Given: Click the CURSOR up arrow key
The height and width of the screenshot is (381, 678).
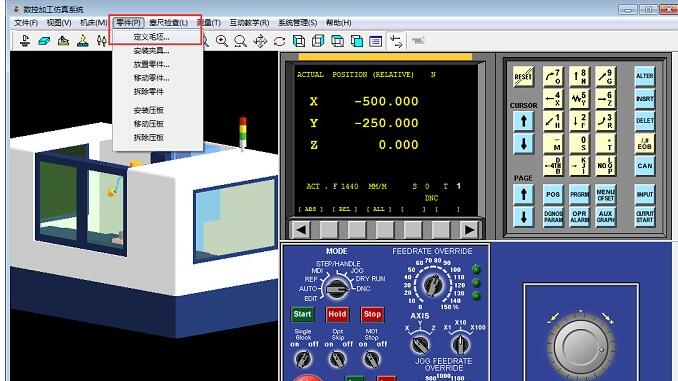Looking at the screenshot, I should point(524,121).
